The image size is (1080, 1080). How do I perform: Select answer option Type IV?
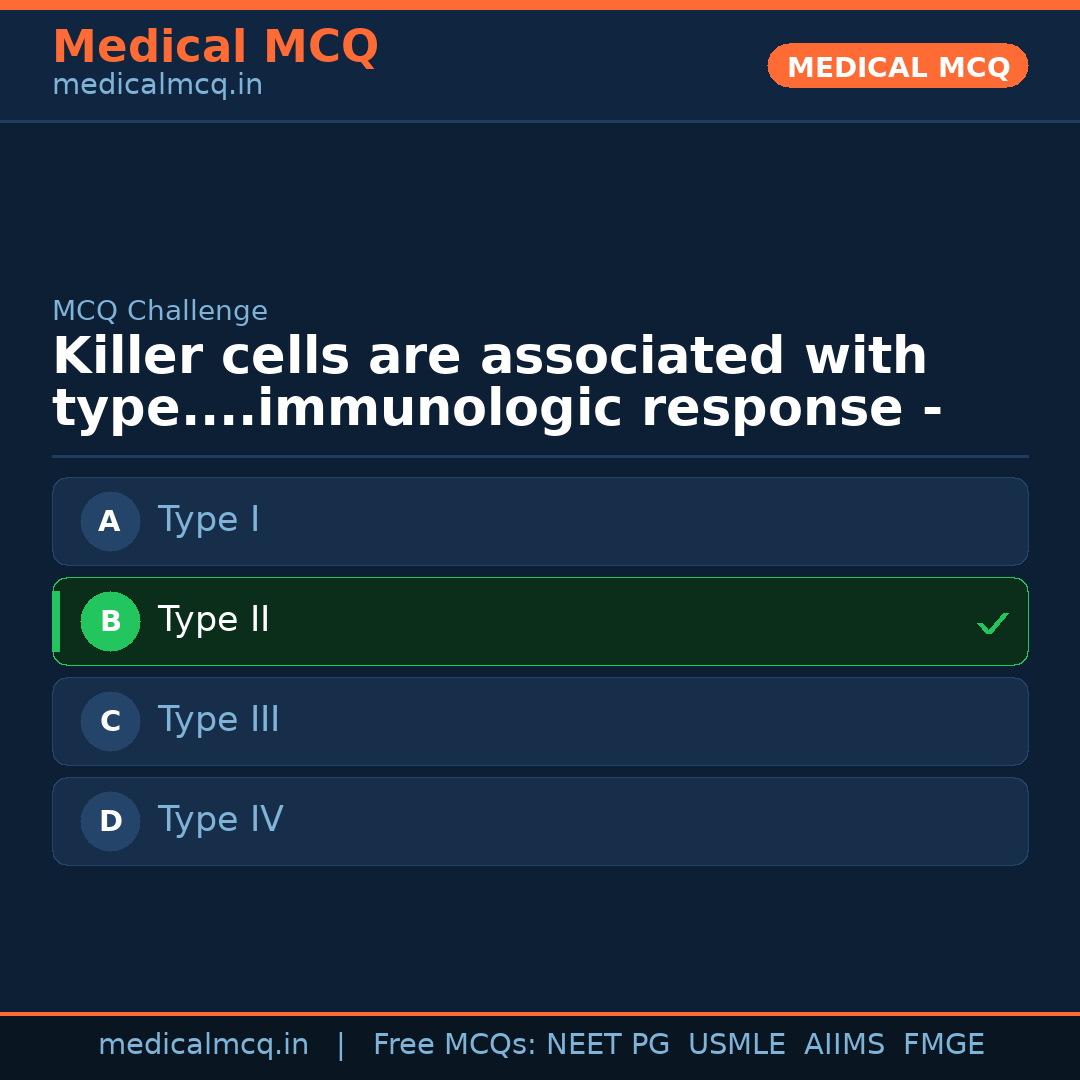point(540,821)
